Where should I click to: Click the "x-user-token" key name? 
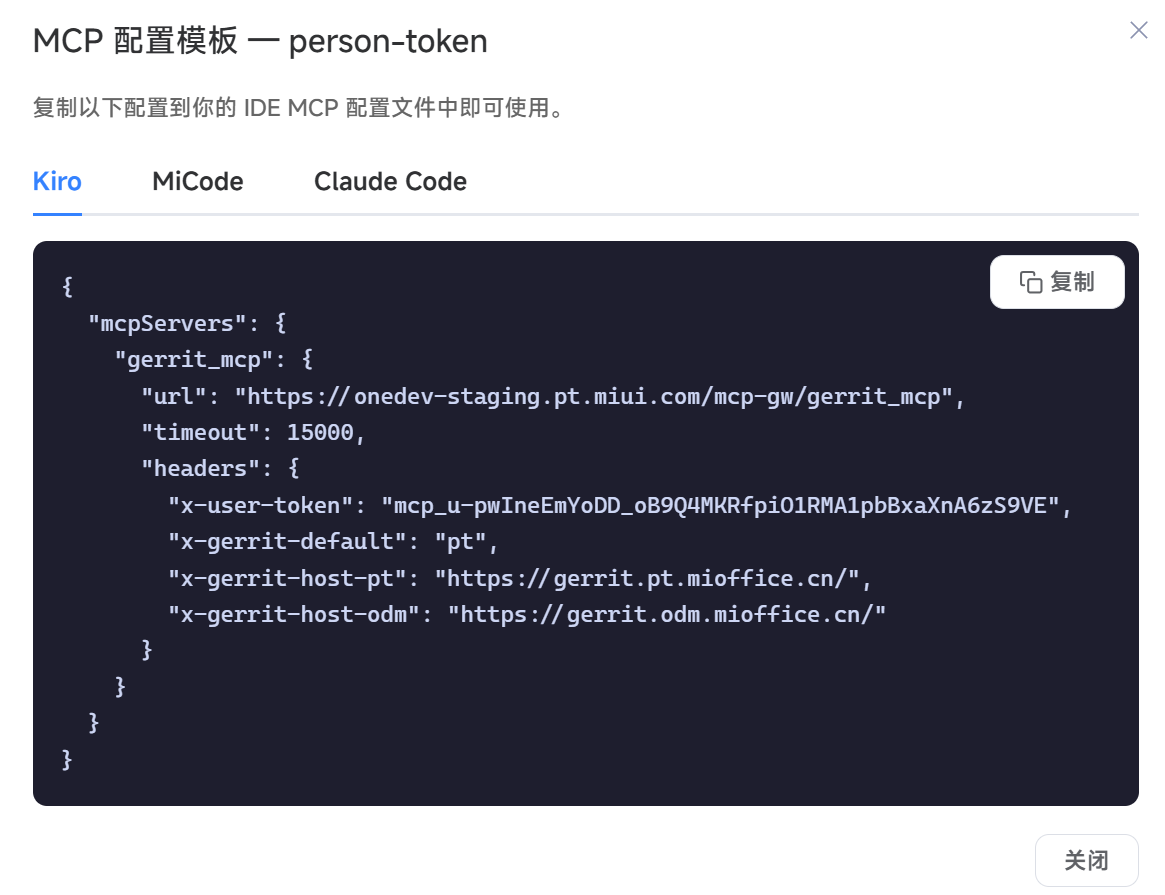click(x=260, y=506)
